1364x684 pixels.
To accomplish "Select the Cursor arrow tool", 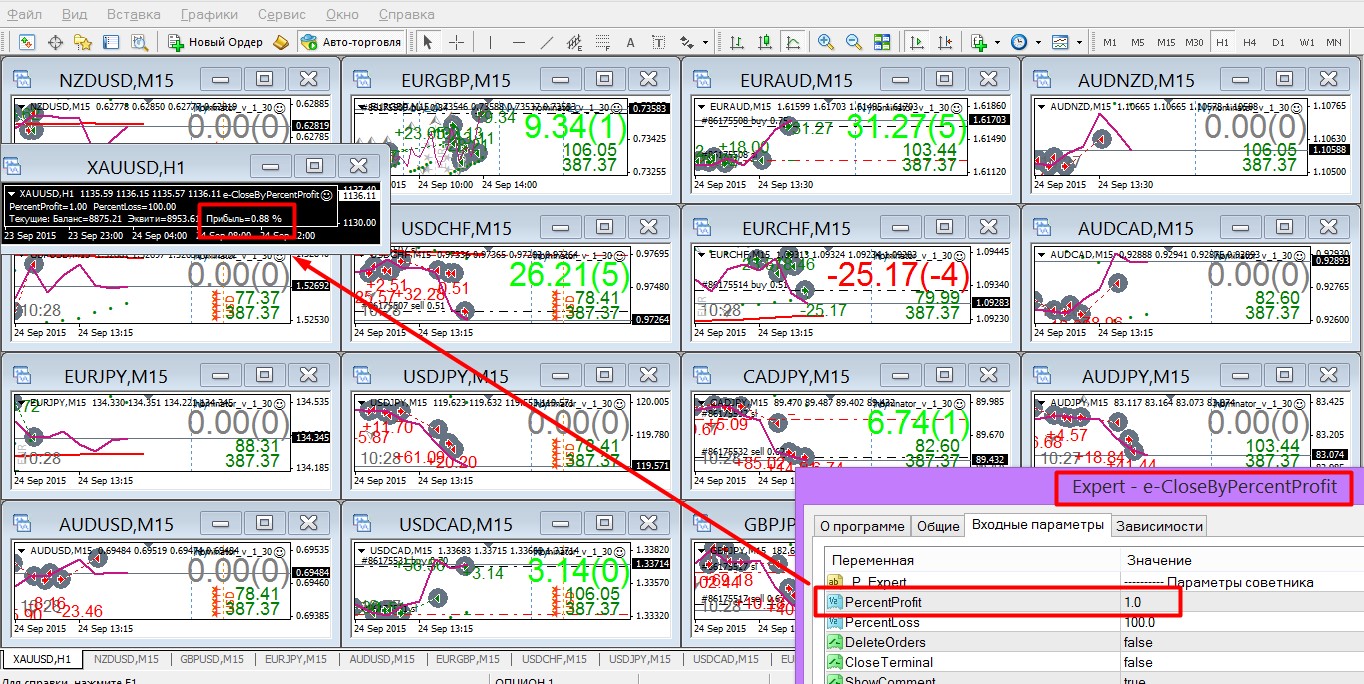I will (428, 42).
